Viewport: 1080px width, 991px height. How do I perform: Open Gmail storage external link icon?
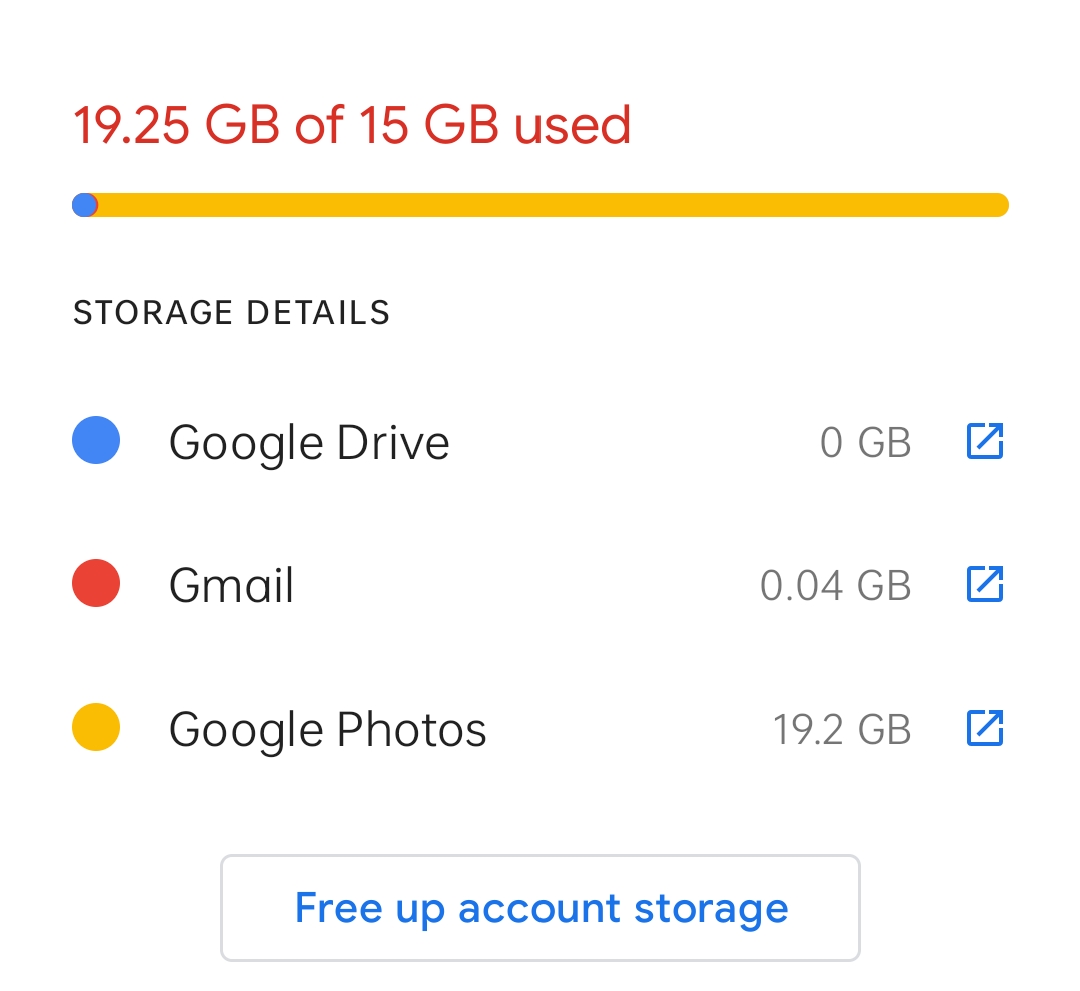point(984,584)
